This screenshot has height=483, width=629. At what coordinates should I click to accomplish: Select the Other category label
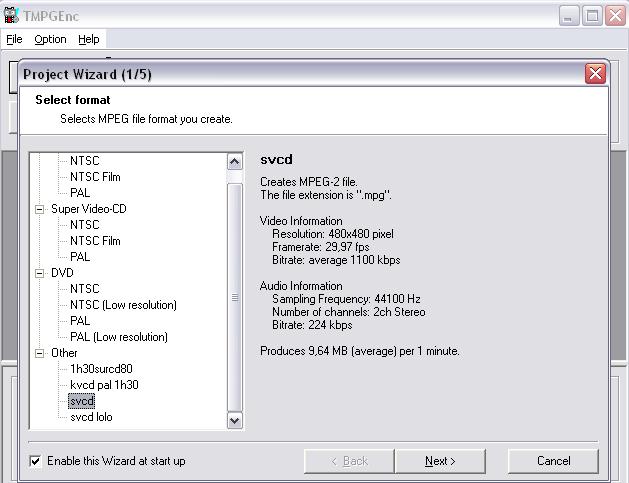(x=64, y=353)
